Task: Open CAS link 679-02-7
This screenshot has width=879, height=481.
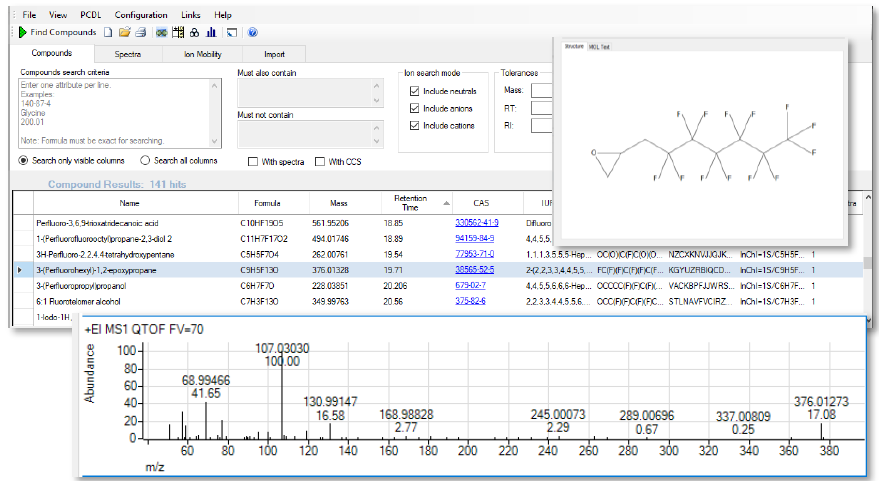Action: (x=470, y=285)
